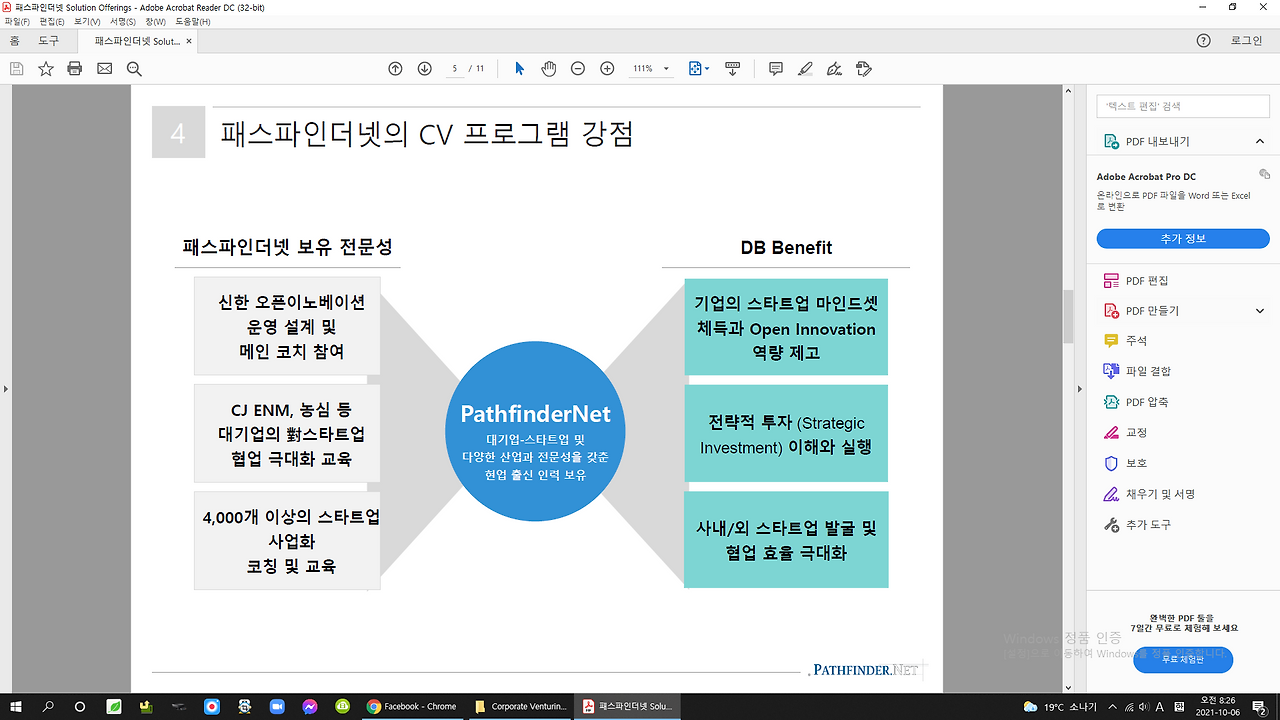1280x720 pixels.
Task: Click the Sign document icon
Action: 835,69
